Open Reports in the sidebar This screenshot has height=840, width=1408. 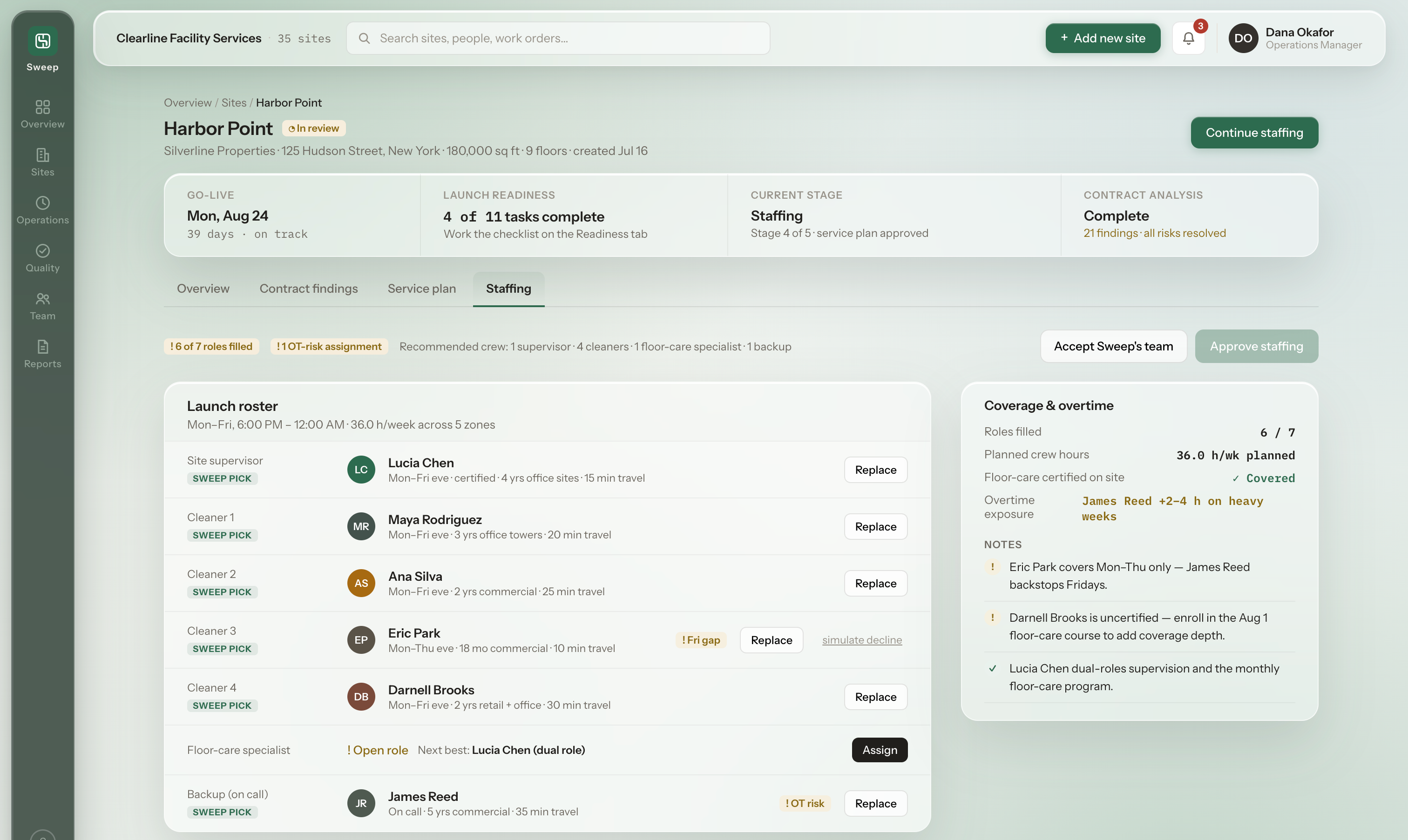tap(42, 354)
